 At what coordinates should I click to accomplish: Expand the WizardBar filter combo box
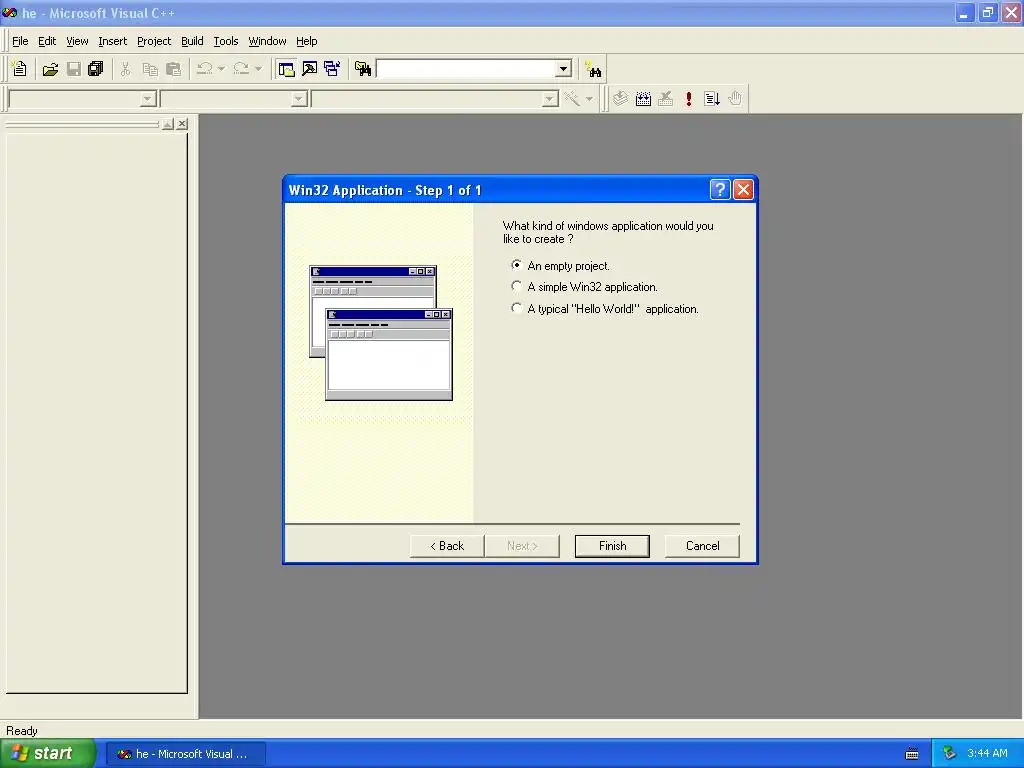(x=299, y=99)
